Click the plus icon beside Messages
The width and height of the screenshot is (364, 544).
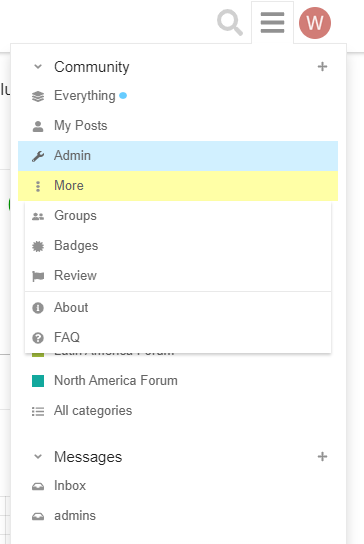click(x=322, y=457)
